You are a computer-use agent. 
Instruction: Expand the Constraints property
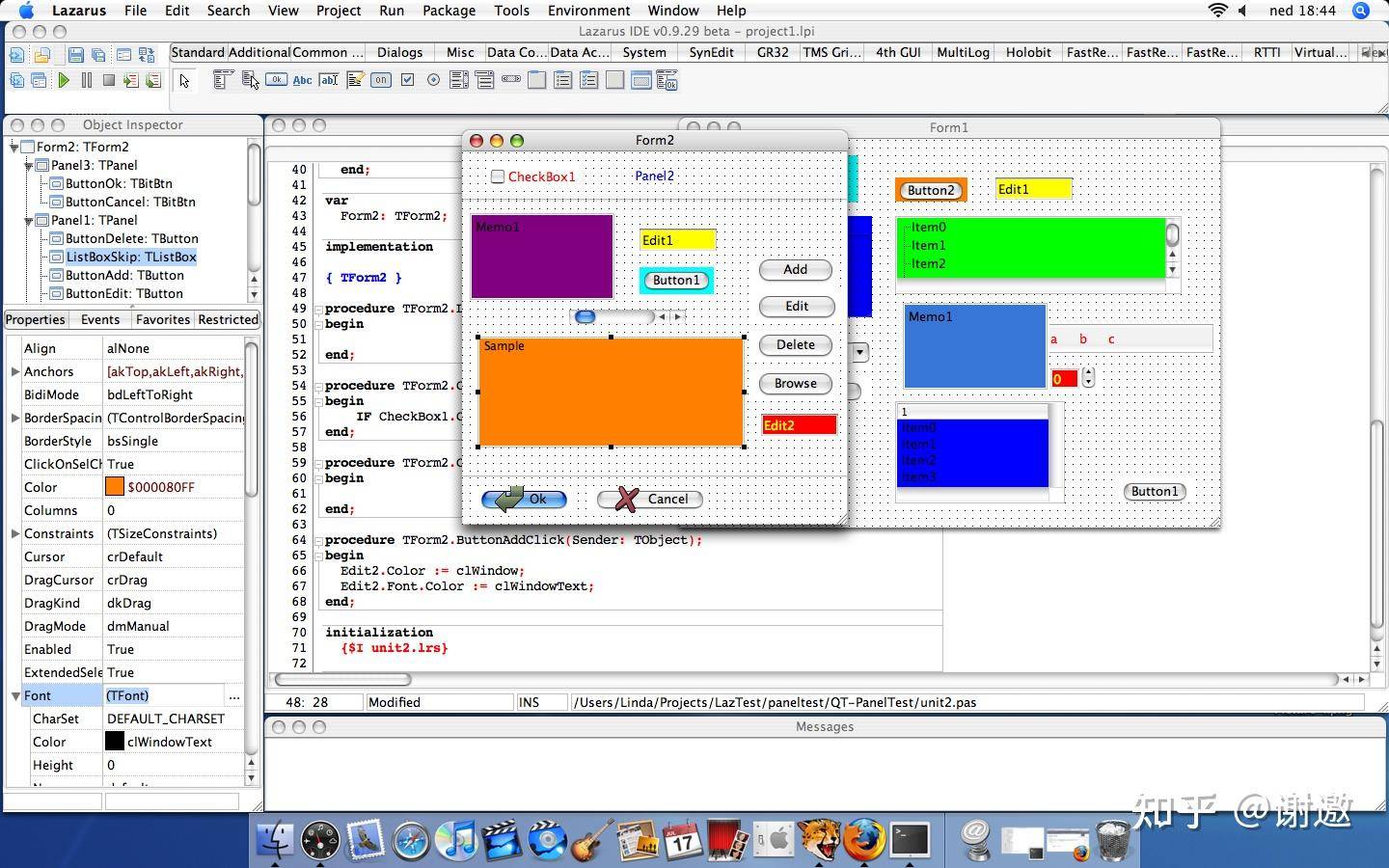coord(14,533)
